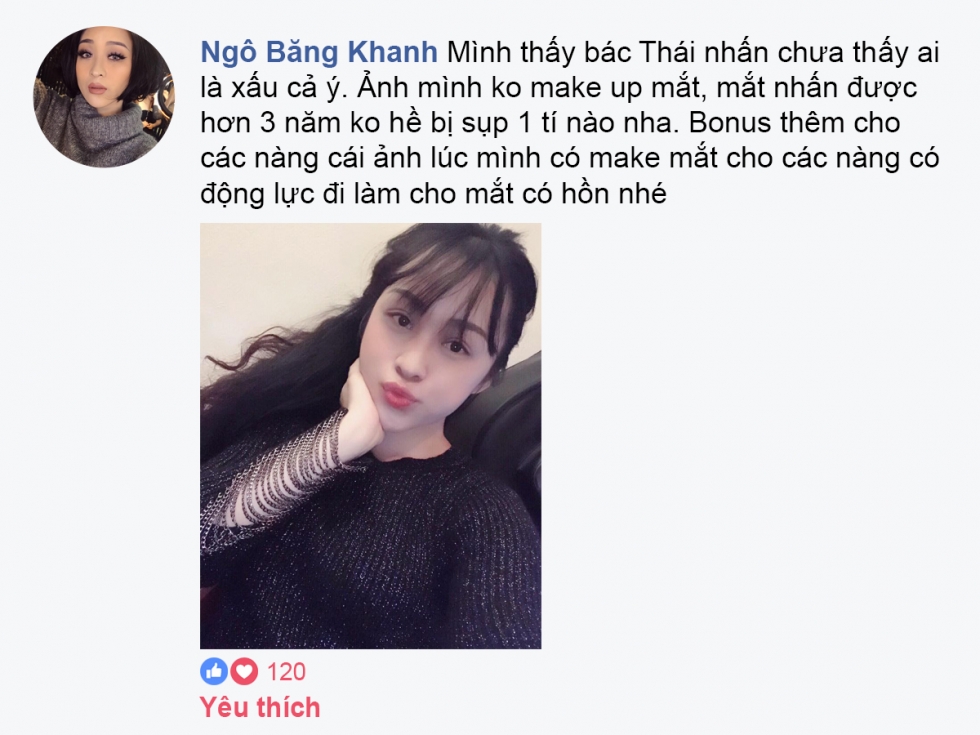Click the first line of the comment text
The image size is (980, 735).
(x=570, y=52)
